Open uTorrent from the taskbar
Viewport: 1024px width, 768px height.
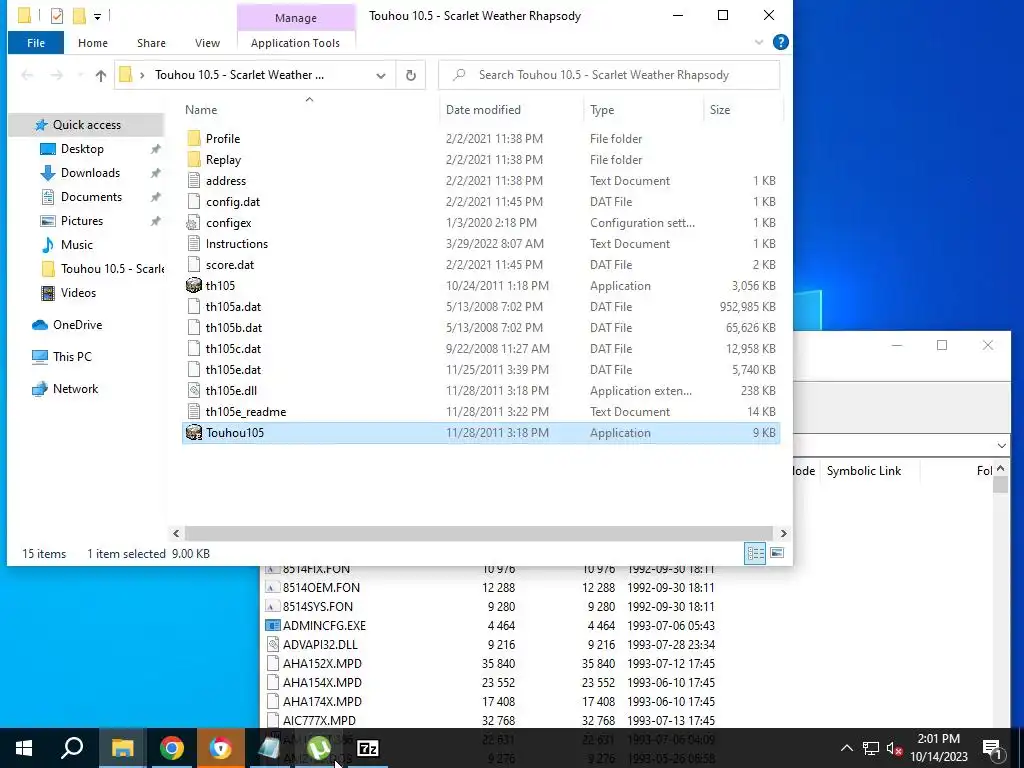point(319,748)
